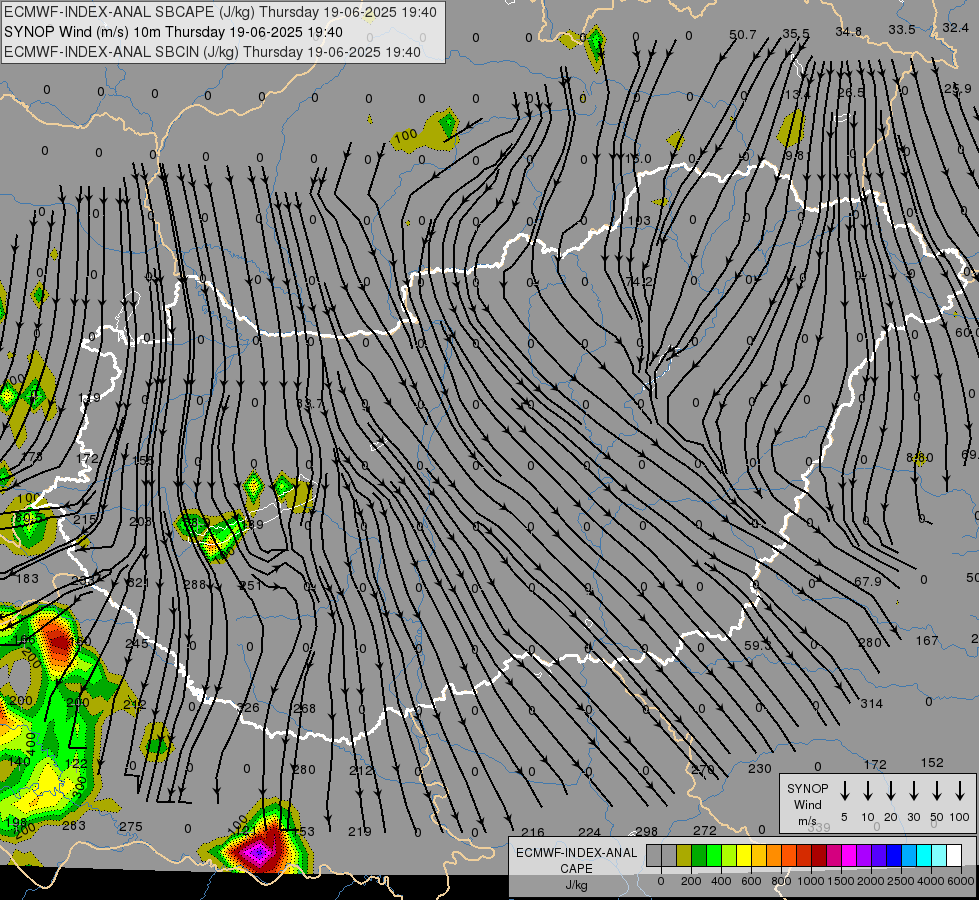Click the map value 74.2
The height and width of the screenshot is (900, 979).
click(639, 282)
